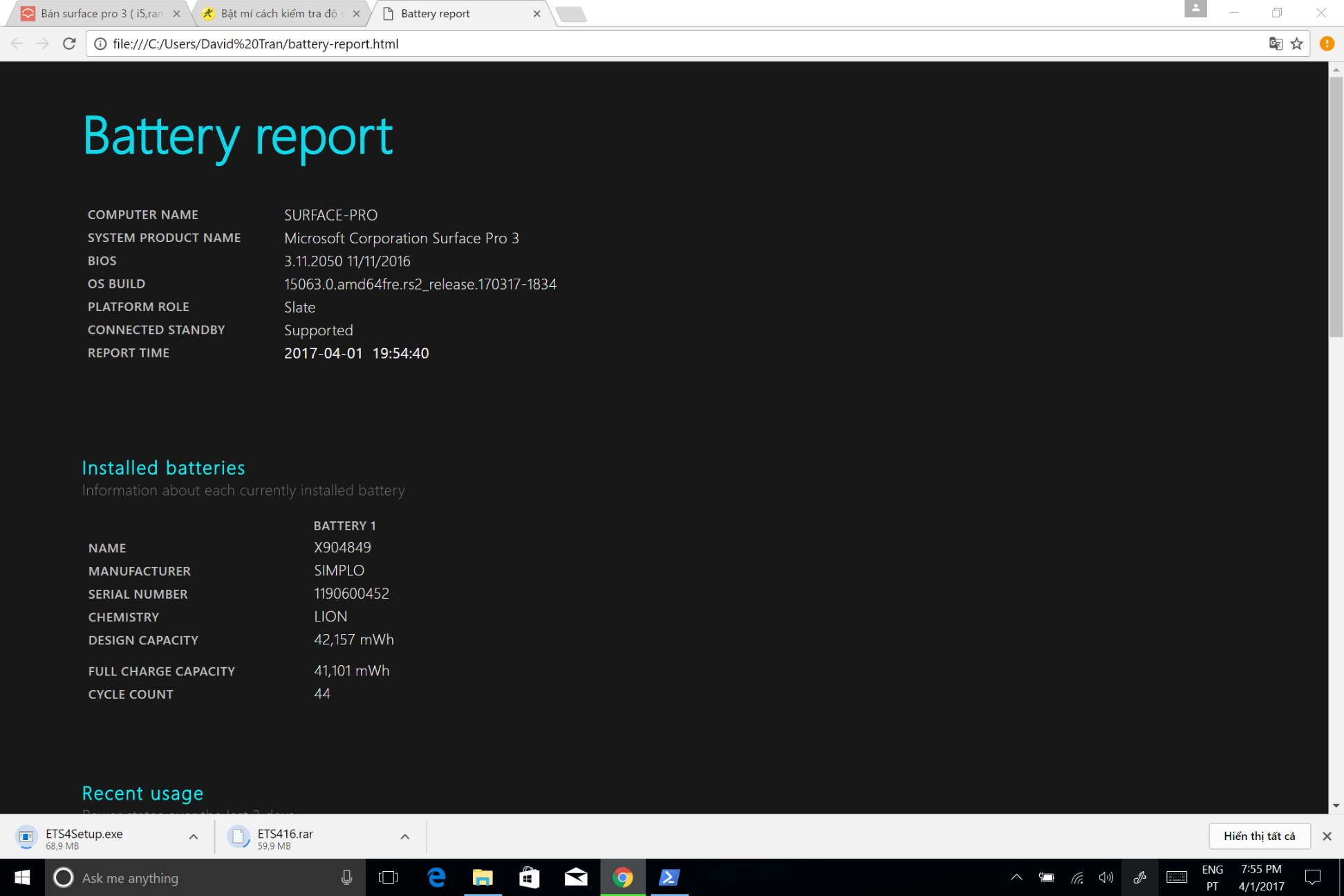Viewport: 1344px width, 896px height.
Task: Click the browser back arrow
Action: pos(17,44)
